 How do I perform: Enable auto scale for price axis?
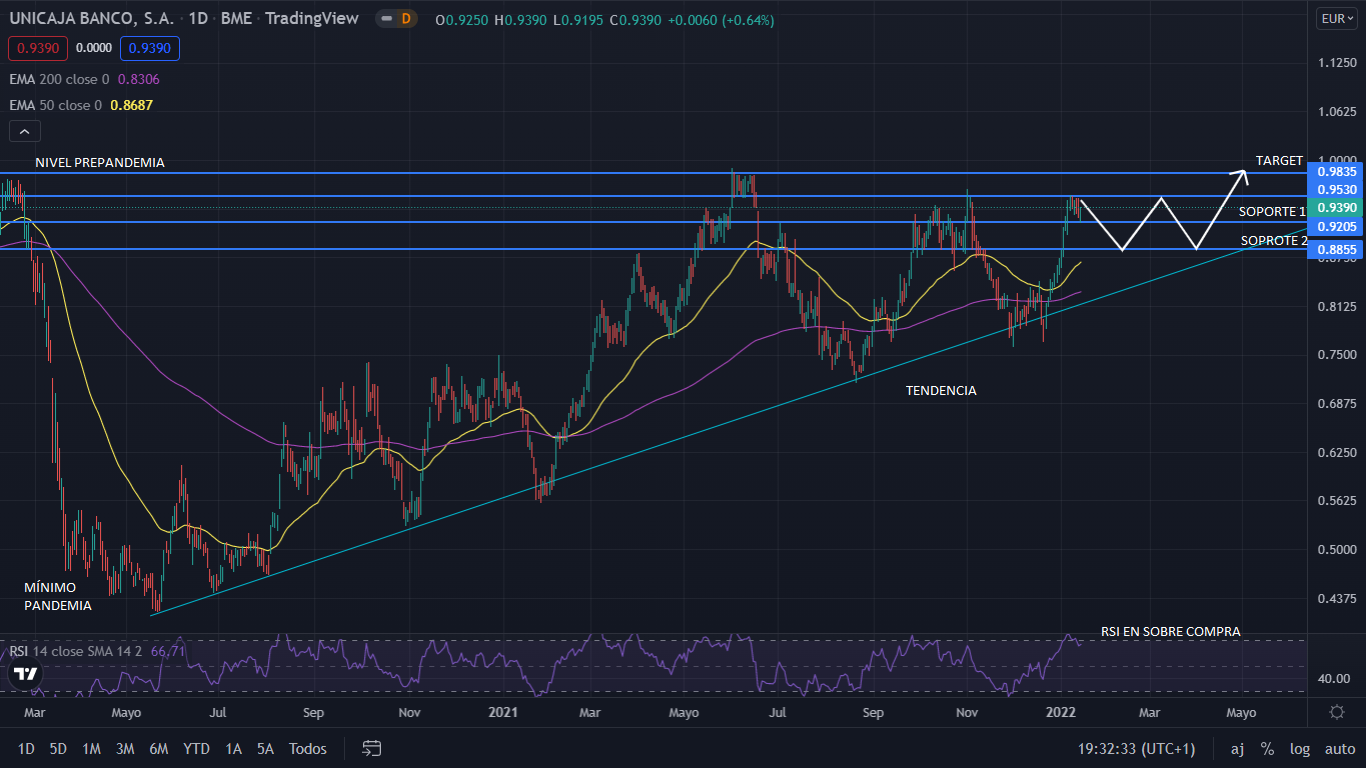point(1339,748)
